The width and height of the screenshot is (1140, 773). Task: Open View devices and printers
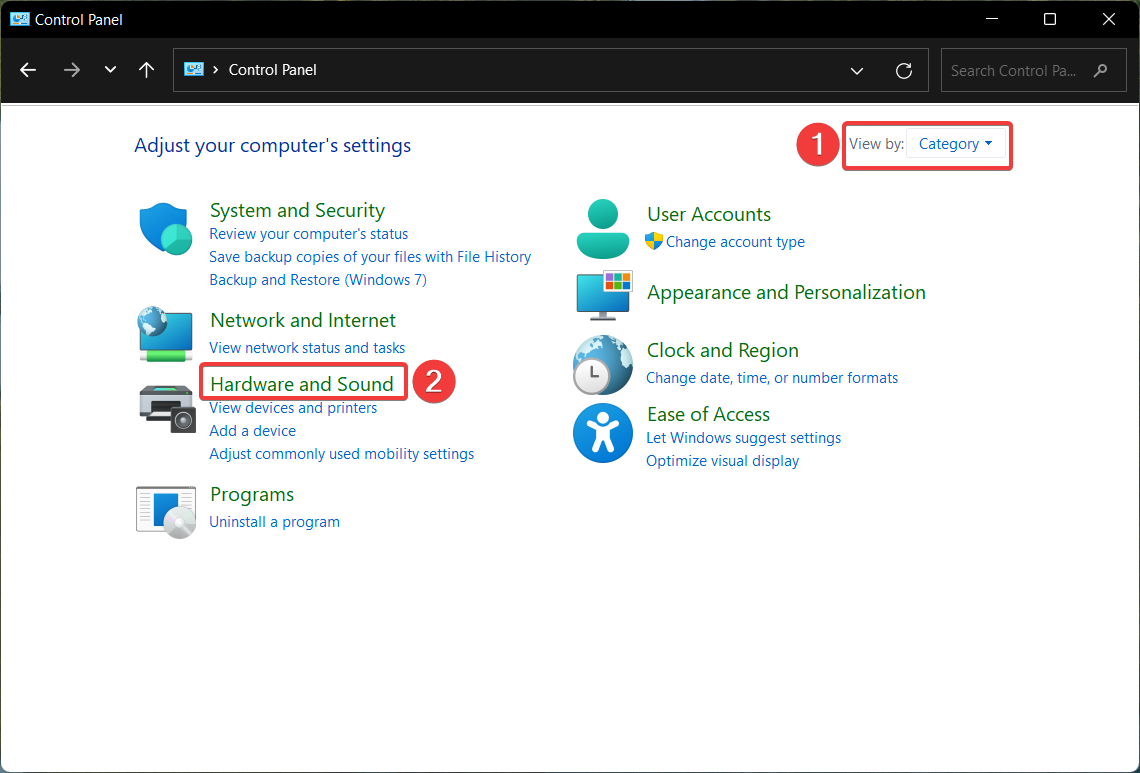(293, 408)
